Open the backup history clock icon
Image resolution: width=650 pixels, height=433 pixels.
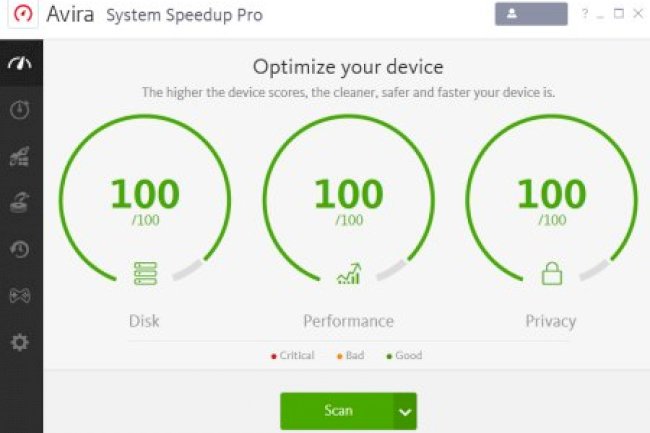(x=20, y=250)
